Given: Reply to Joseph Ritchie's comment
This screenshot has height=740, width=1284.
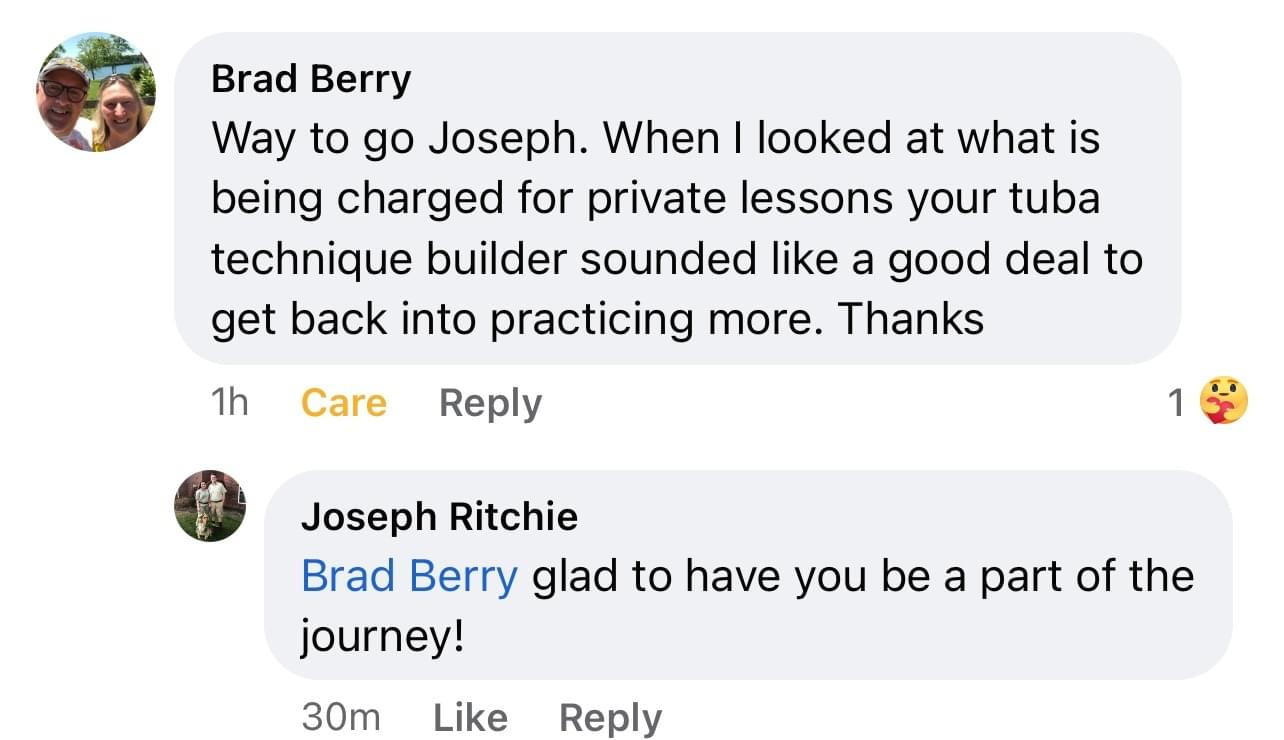Looking at the screenshot, I should click(x=610, y=718).
